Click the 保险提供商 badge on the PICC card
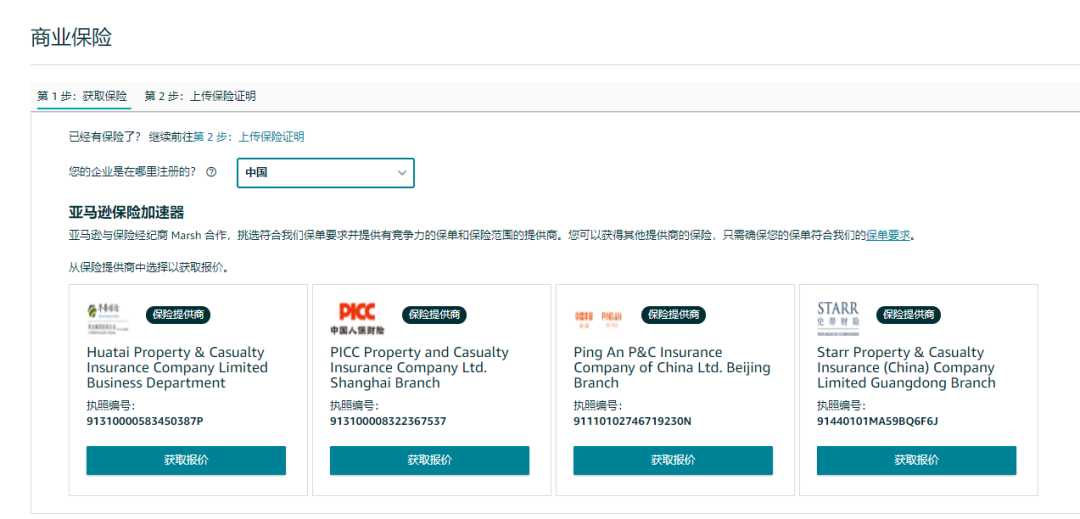 coord(434,315)
